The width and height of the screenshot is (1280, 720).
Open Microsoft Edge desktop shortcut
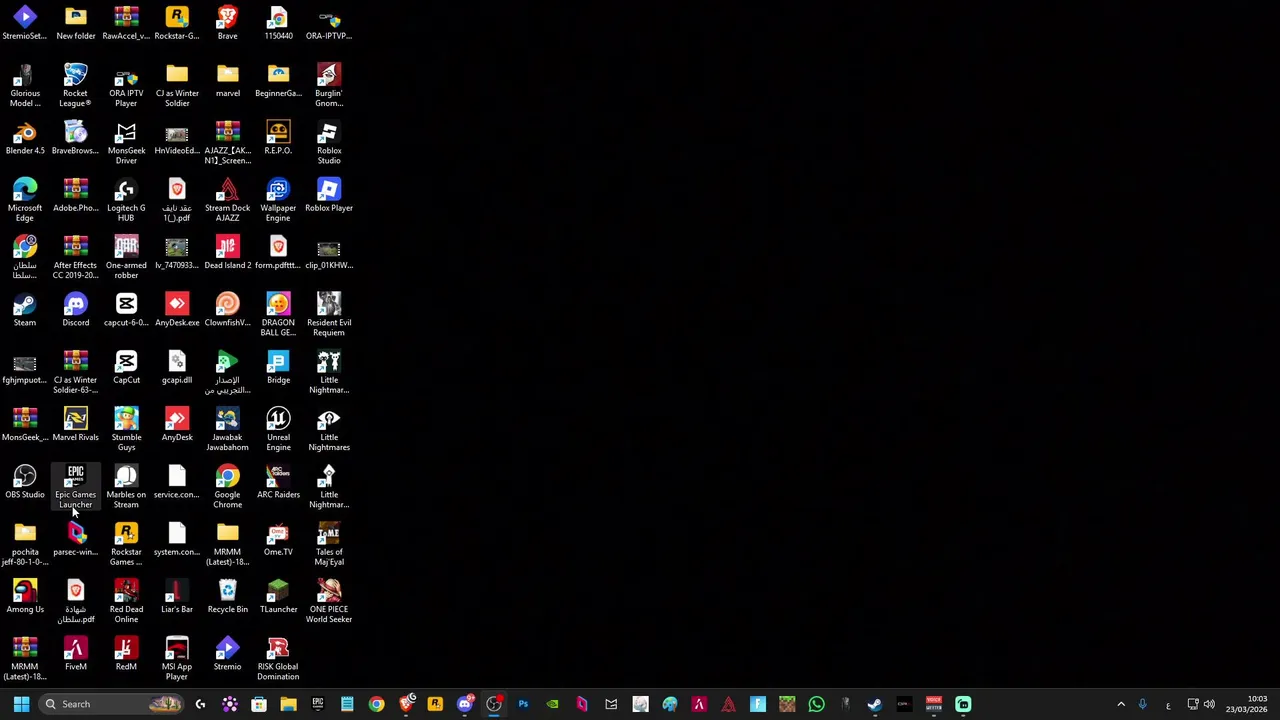click(x=25, y=200)
